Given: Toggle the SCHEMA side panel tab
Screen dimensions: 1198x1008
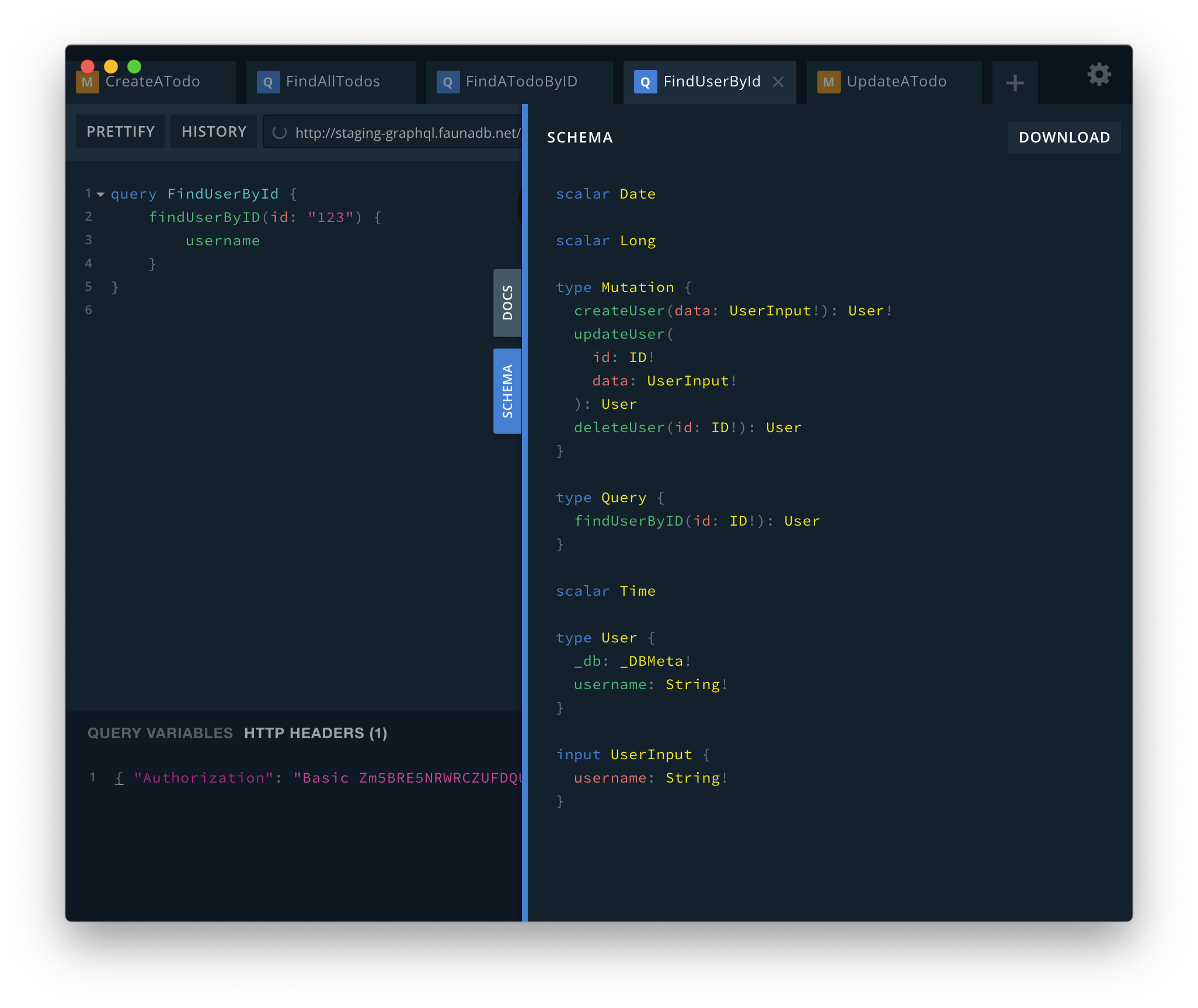Looking at the screenshot, I should pos(507,391).
